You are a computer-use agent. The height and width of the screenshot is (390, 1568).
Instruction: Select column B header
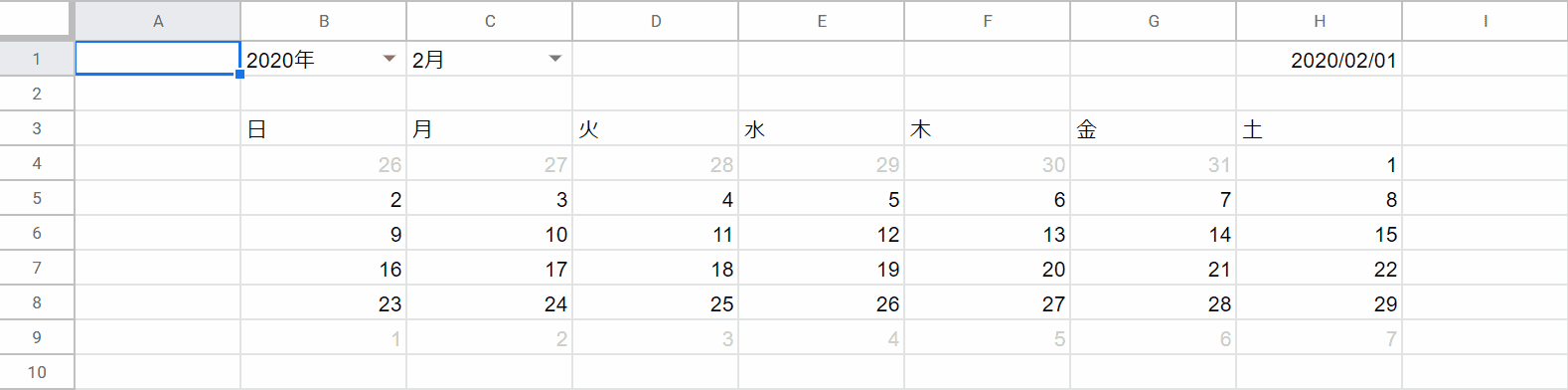[x=324, y=21]
